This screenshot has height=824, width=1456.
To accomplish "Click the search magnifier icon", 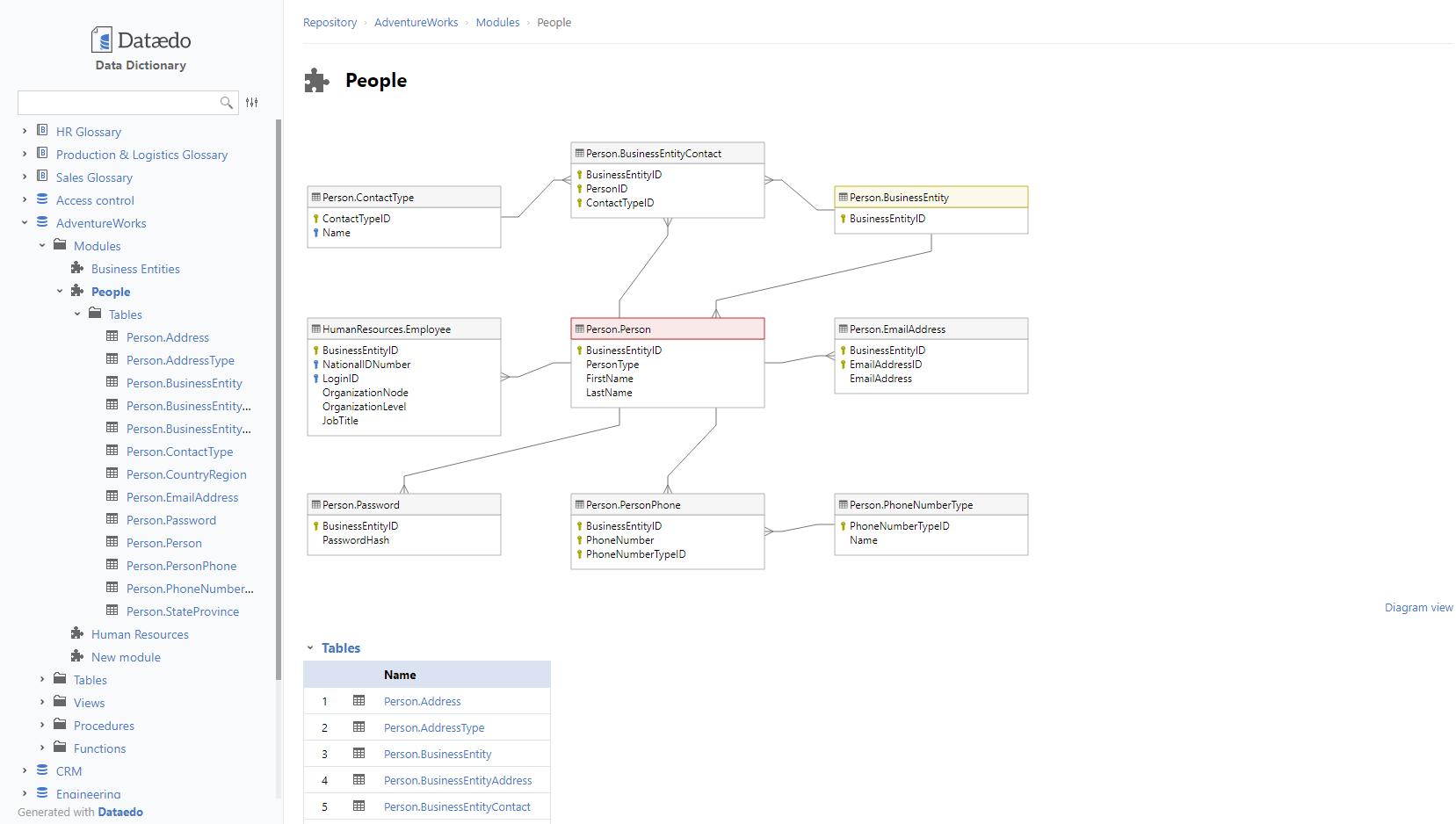I will pos(226,103).
